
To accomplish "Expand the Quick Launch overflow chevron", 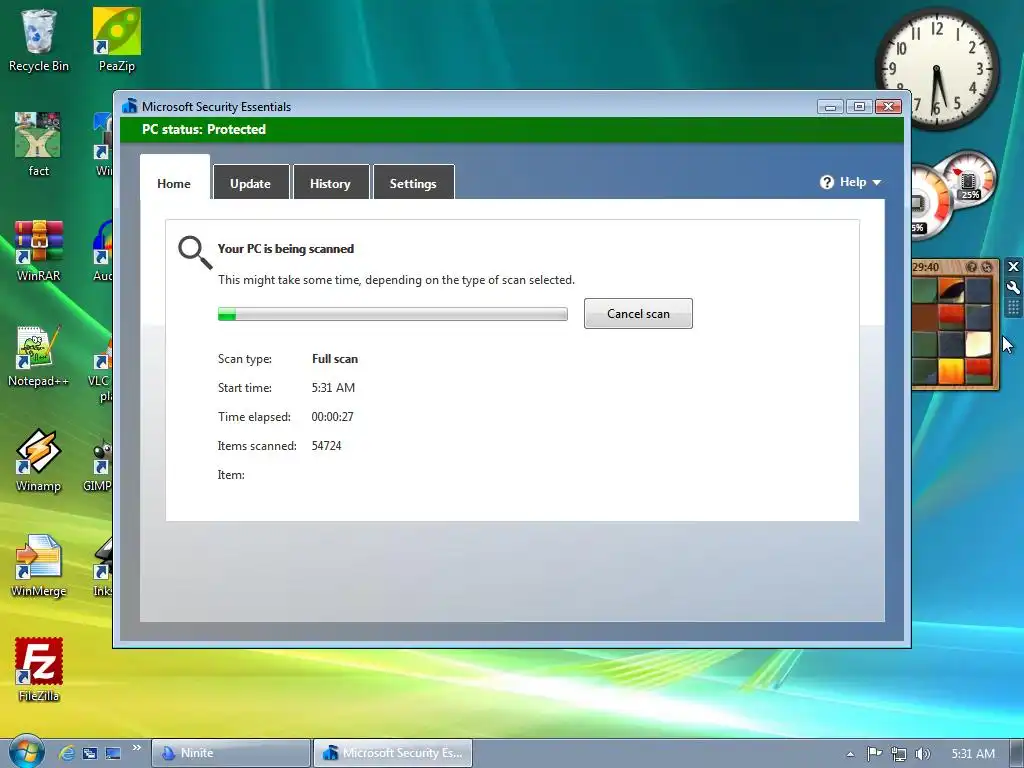I will pyautogui.click(x=136, y=748).
